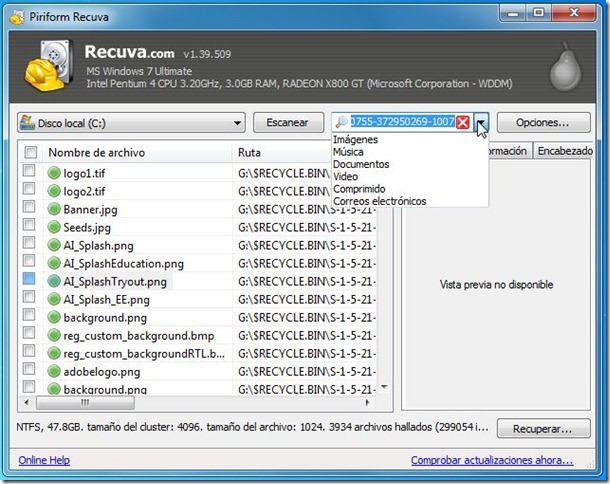Screen dimensions: 610x484
Task: Click the Piriform pear logo
Action: click(x=566, y=66)
